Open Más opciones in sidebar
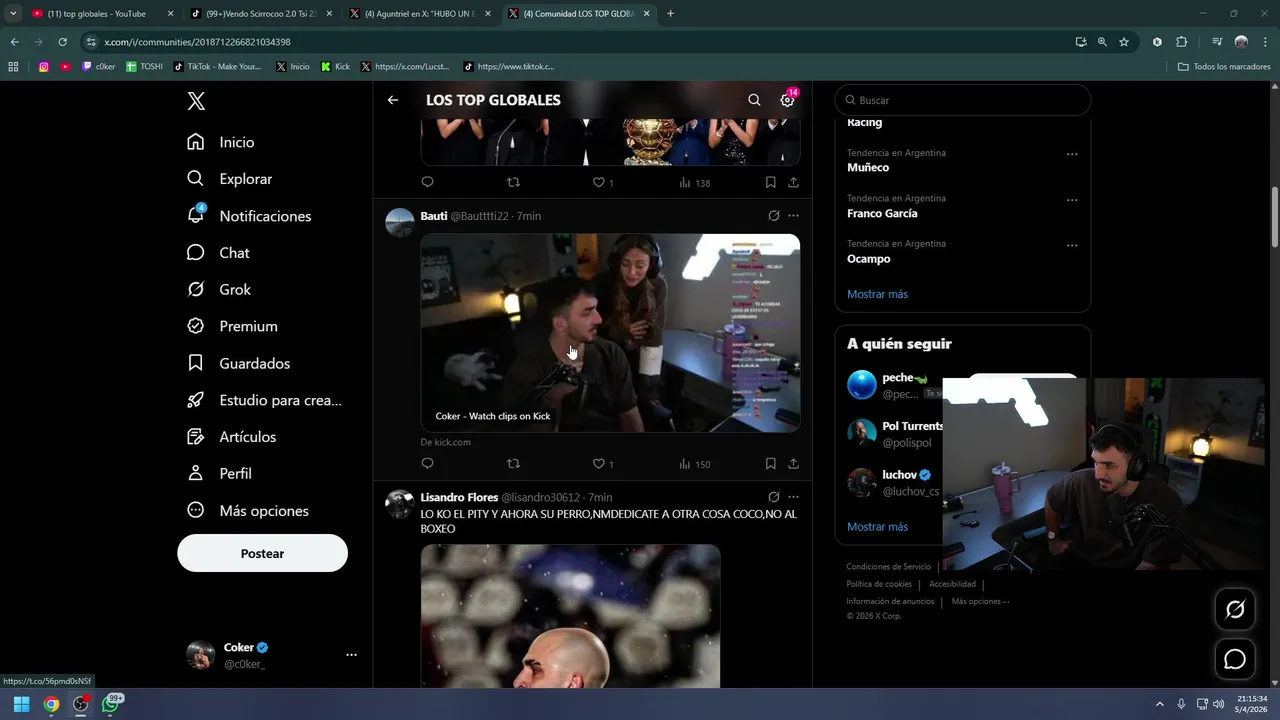 point(248,511)
